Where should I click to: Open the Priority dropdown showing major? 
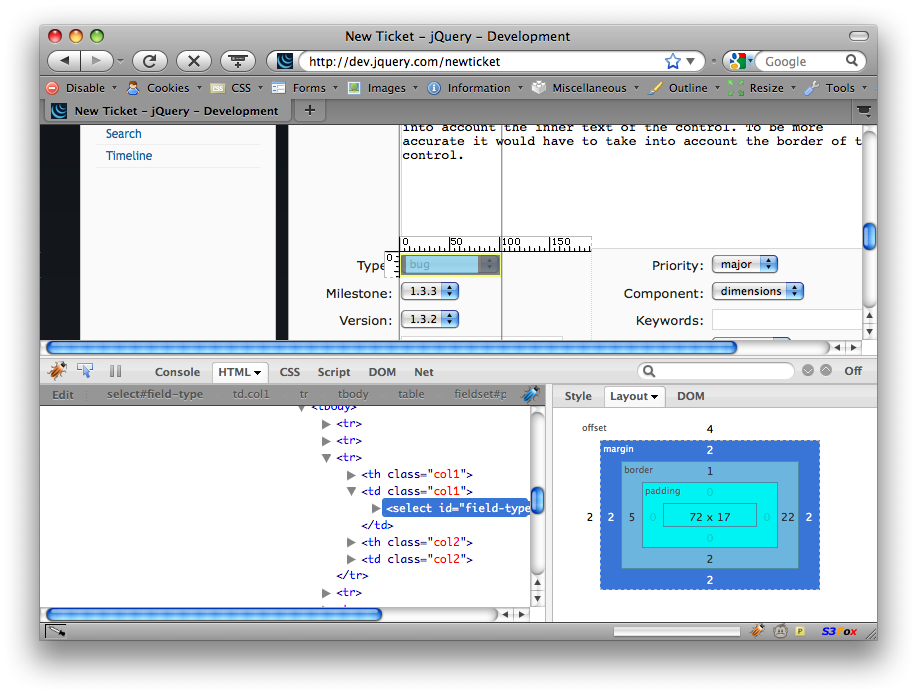point(744,265)
